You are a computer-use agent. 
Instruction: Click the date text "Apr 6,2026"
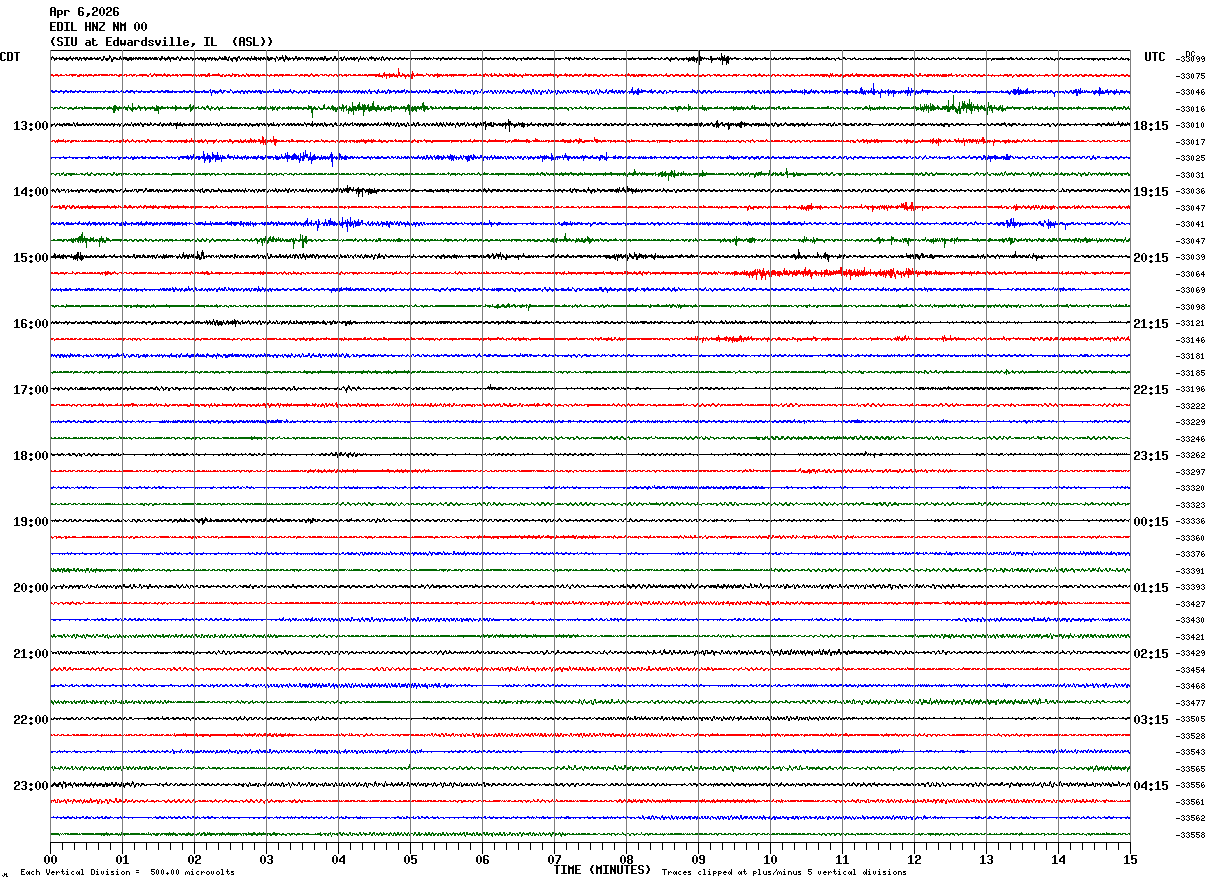(84, 12)
